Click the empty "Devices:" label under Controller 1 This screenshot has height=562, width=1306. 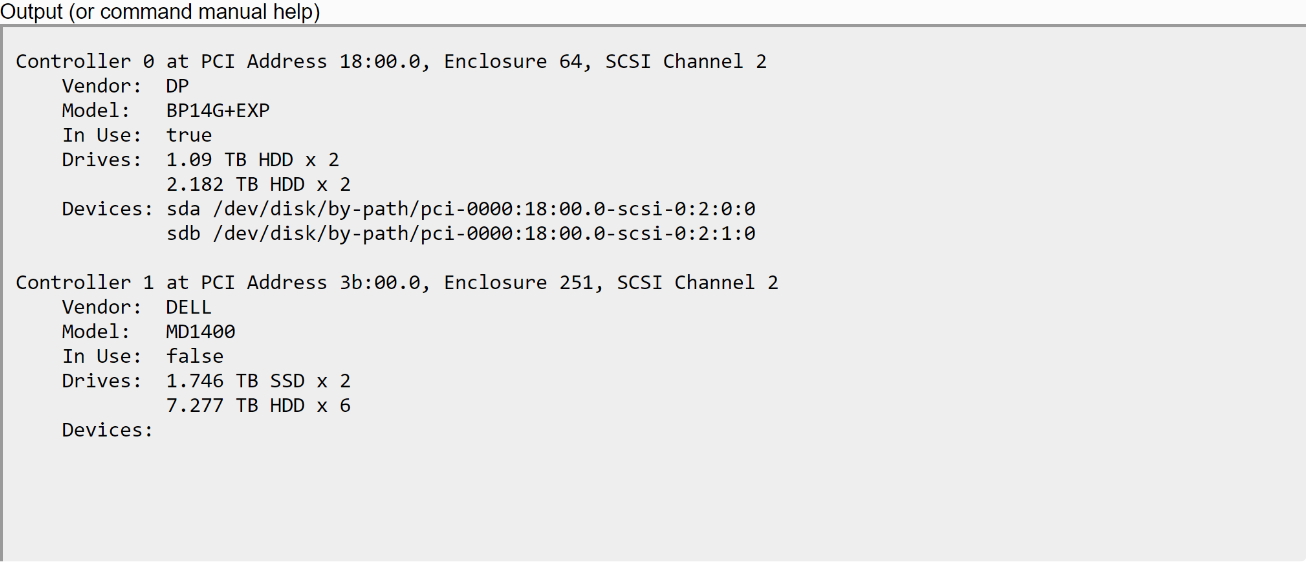(108, 430)
